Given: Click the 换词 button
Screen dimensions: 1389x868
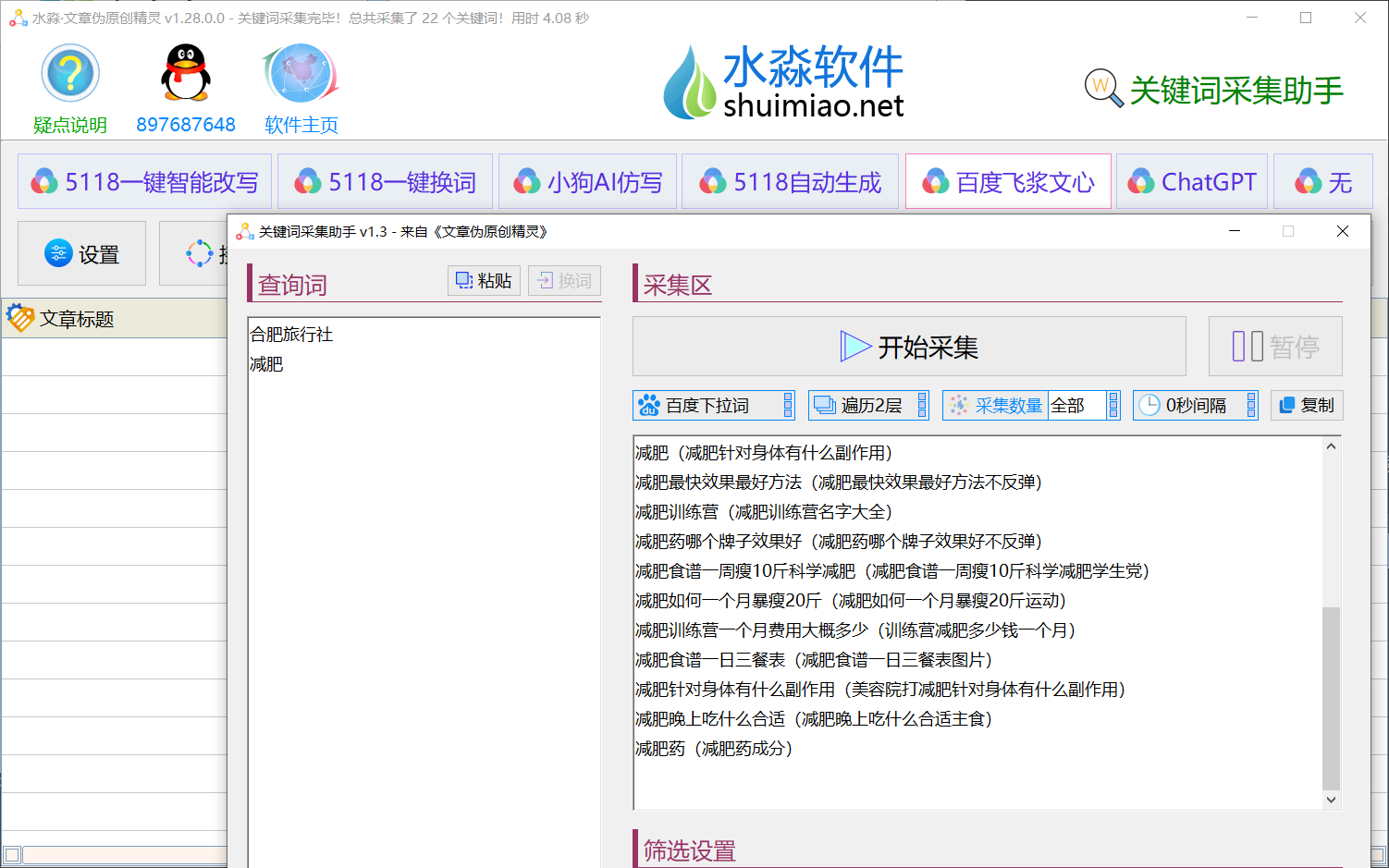Looking at the screenshot, I should (x=565, y=280).
